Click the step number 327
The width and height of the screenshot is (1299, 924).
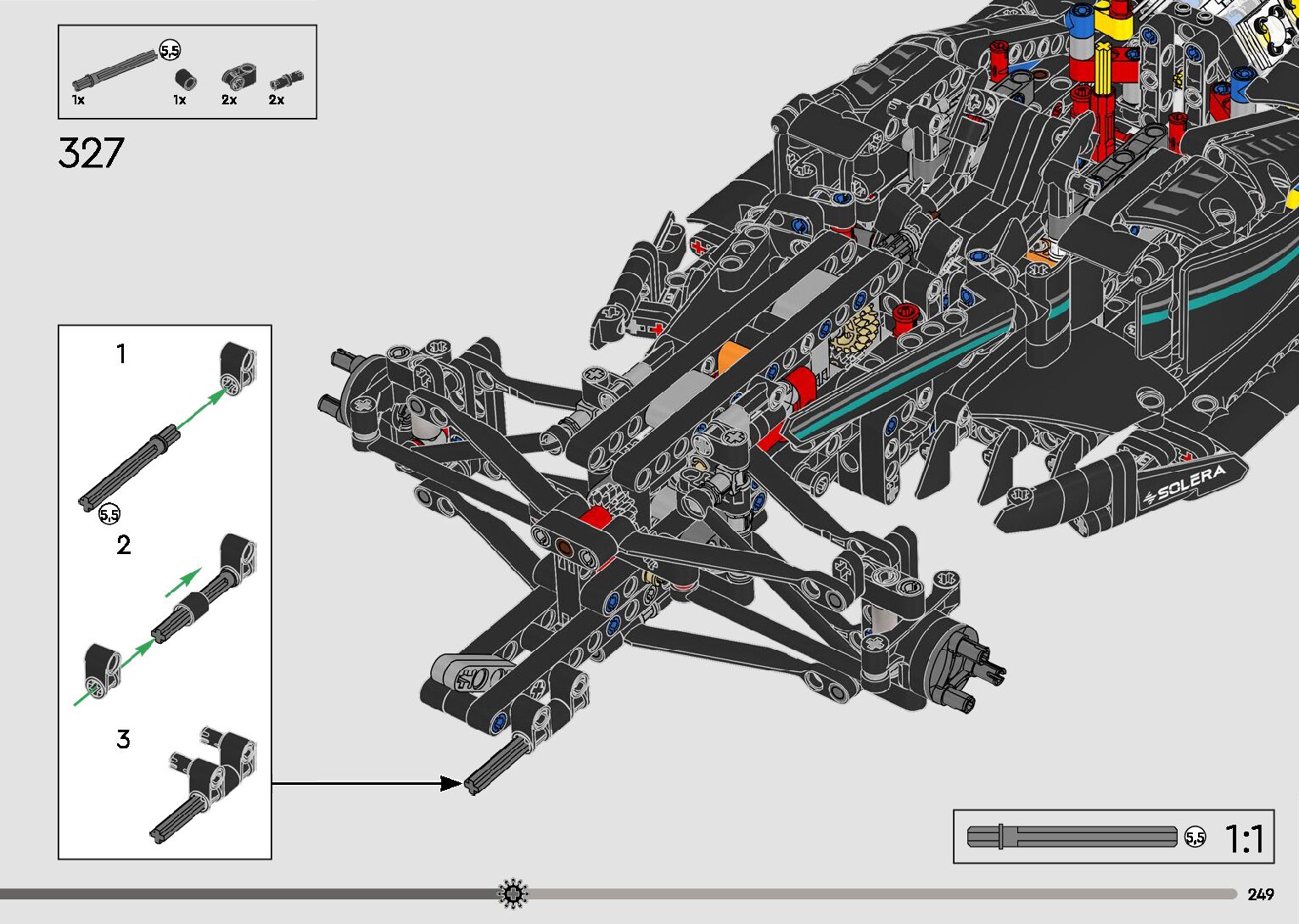[x=91, y=154]
